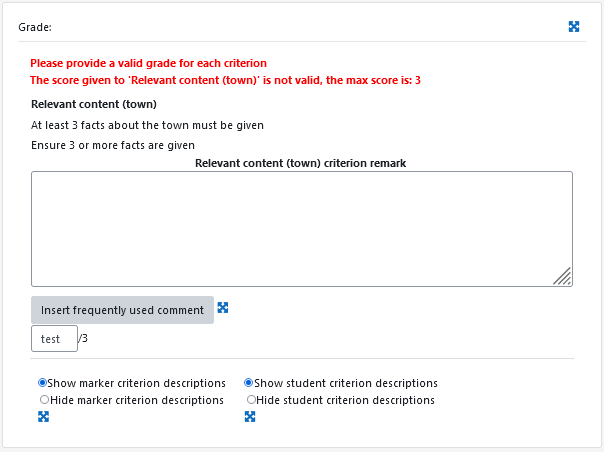Viewport: 604px width, 452px height.
Task: Select Hide marker criterion descriptions
Action: click(44, 400)
